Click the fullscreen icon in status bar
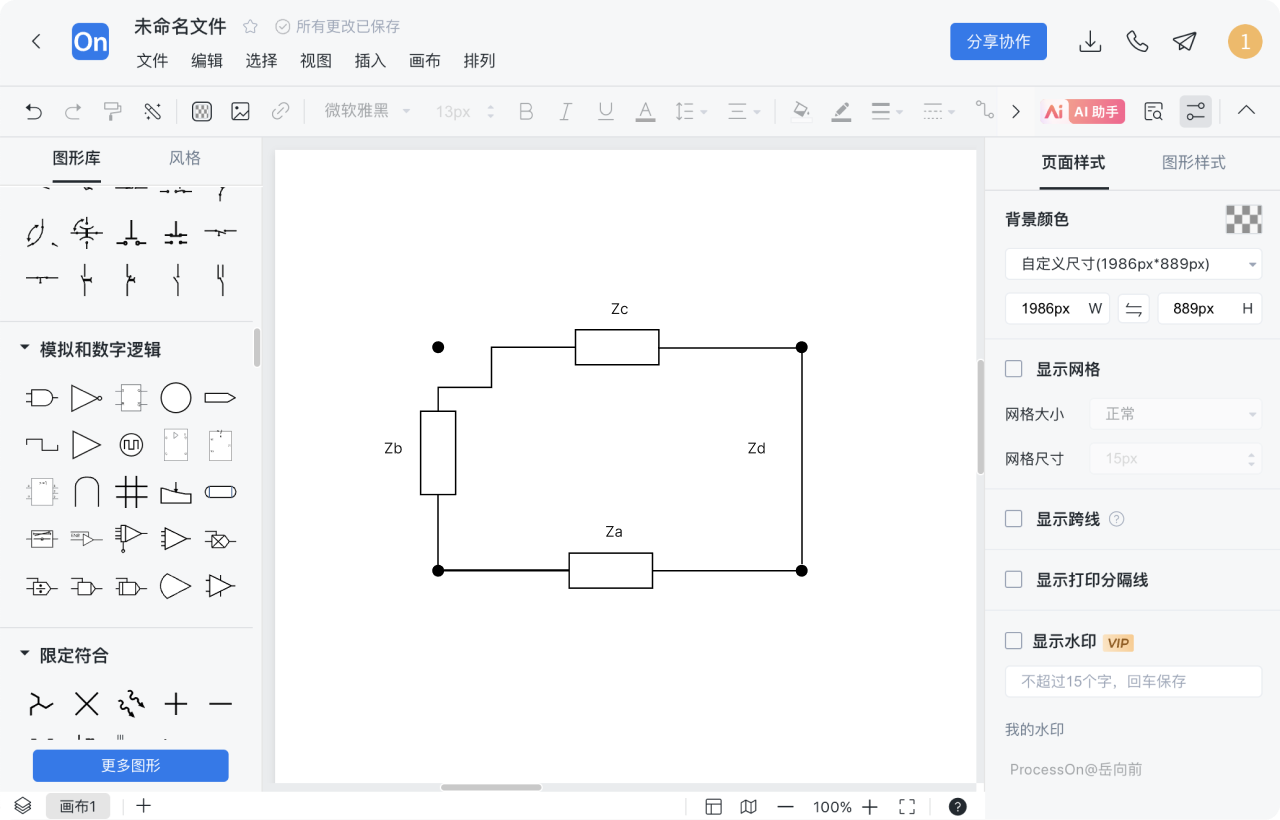This screenshot has height=820, width=1280. click(907, 807)
